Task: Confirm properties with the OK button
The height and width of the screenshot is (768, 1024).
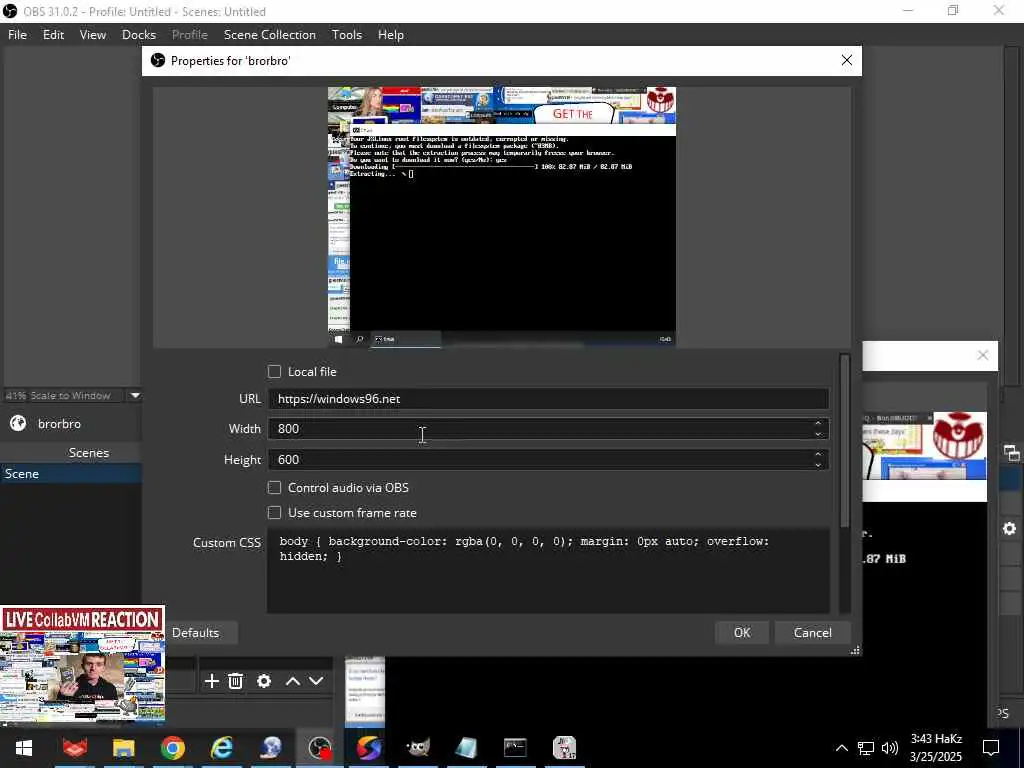Action: (742, 632)
